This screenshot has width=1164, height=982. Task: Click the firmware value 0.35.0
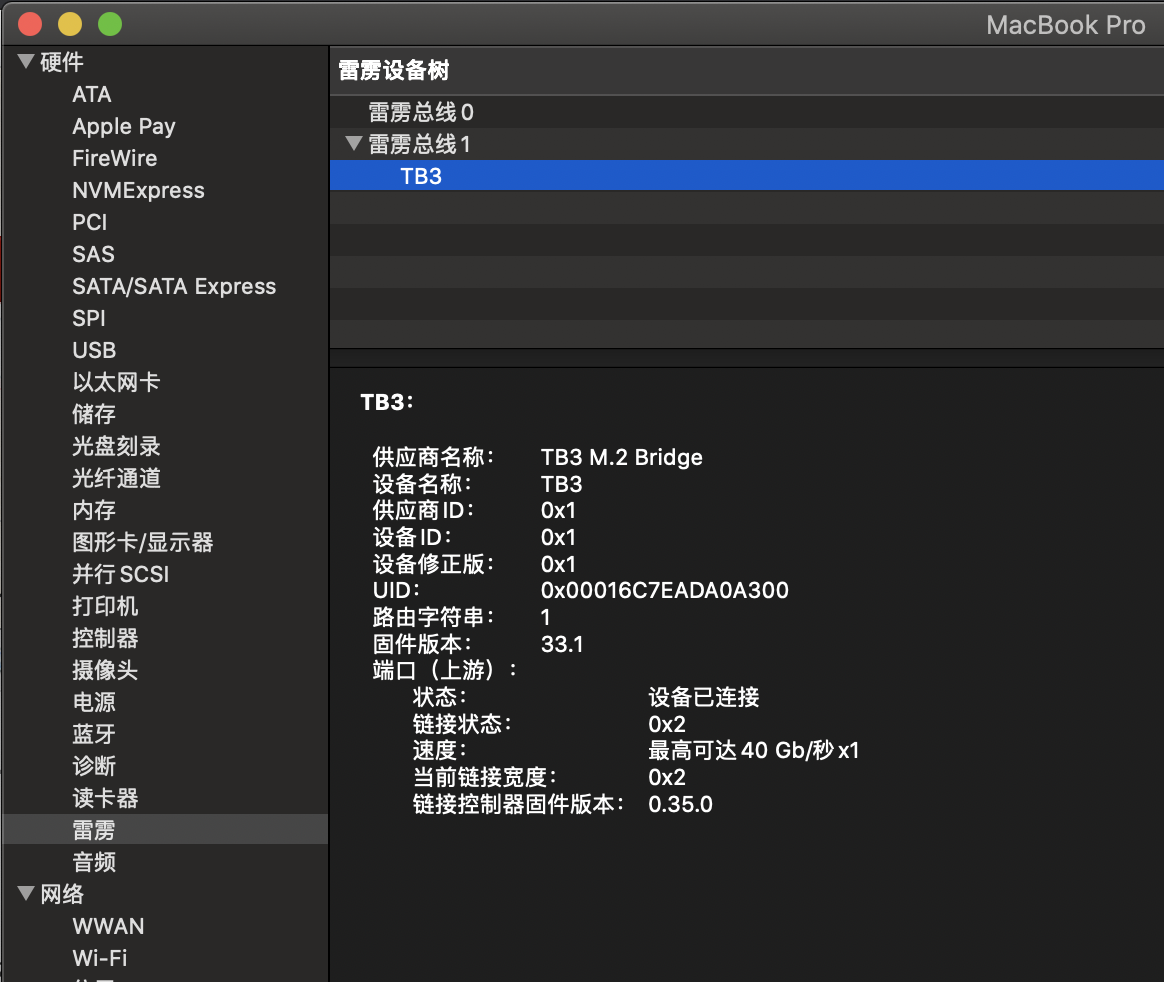pos(680,804)
